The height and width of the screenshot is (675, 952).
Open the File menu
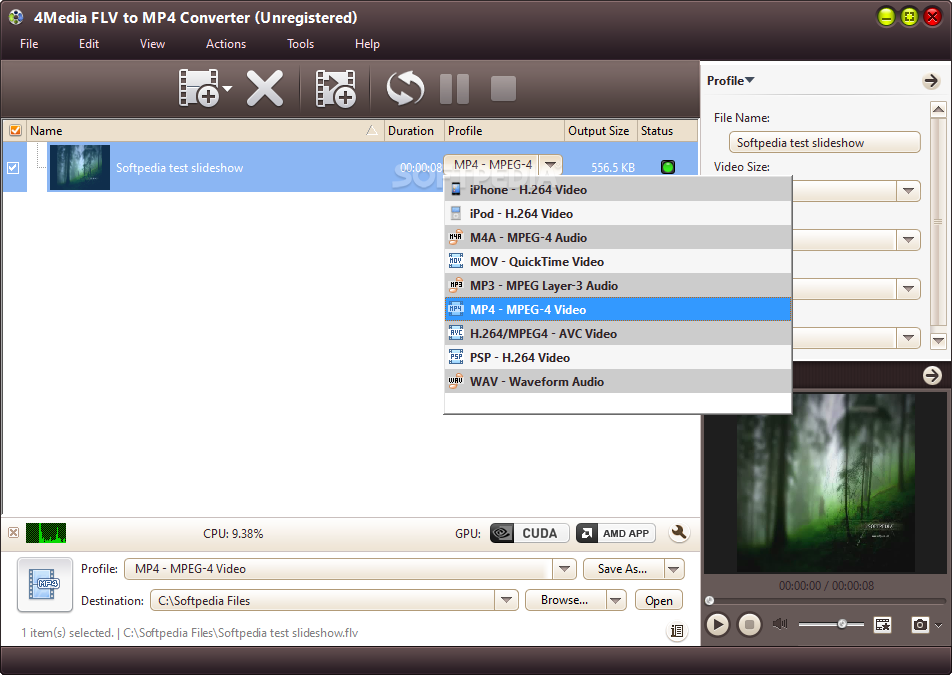coord(29,44)
